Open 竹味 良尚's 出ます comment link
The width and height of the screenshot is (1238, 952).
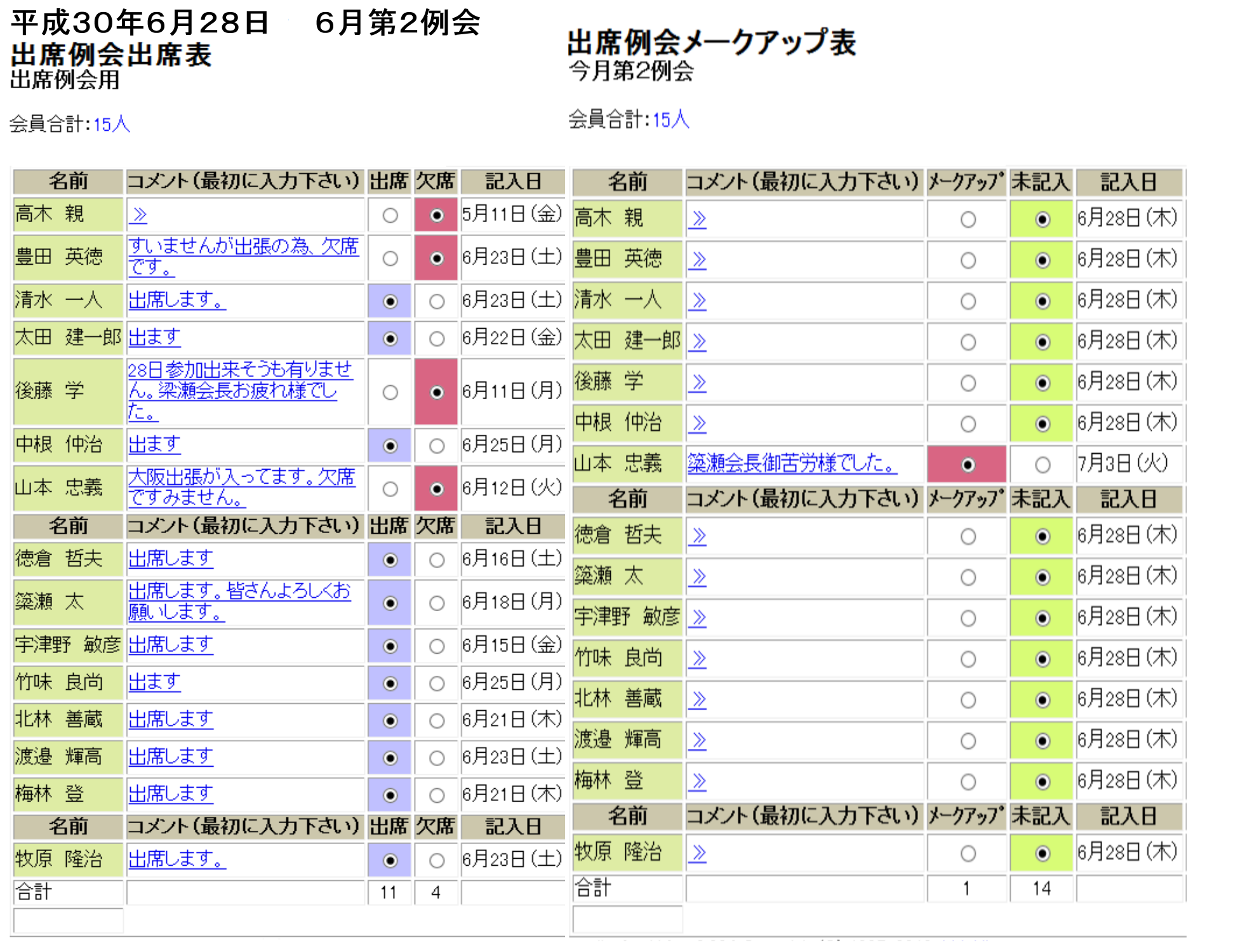(x=154, y=682)
